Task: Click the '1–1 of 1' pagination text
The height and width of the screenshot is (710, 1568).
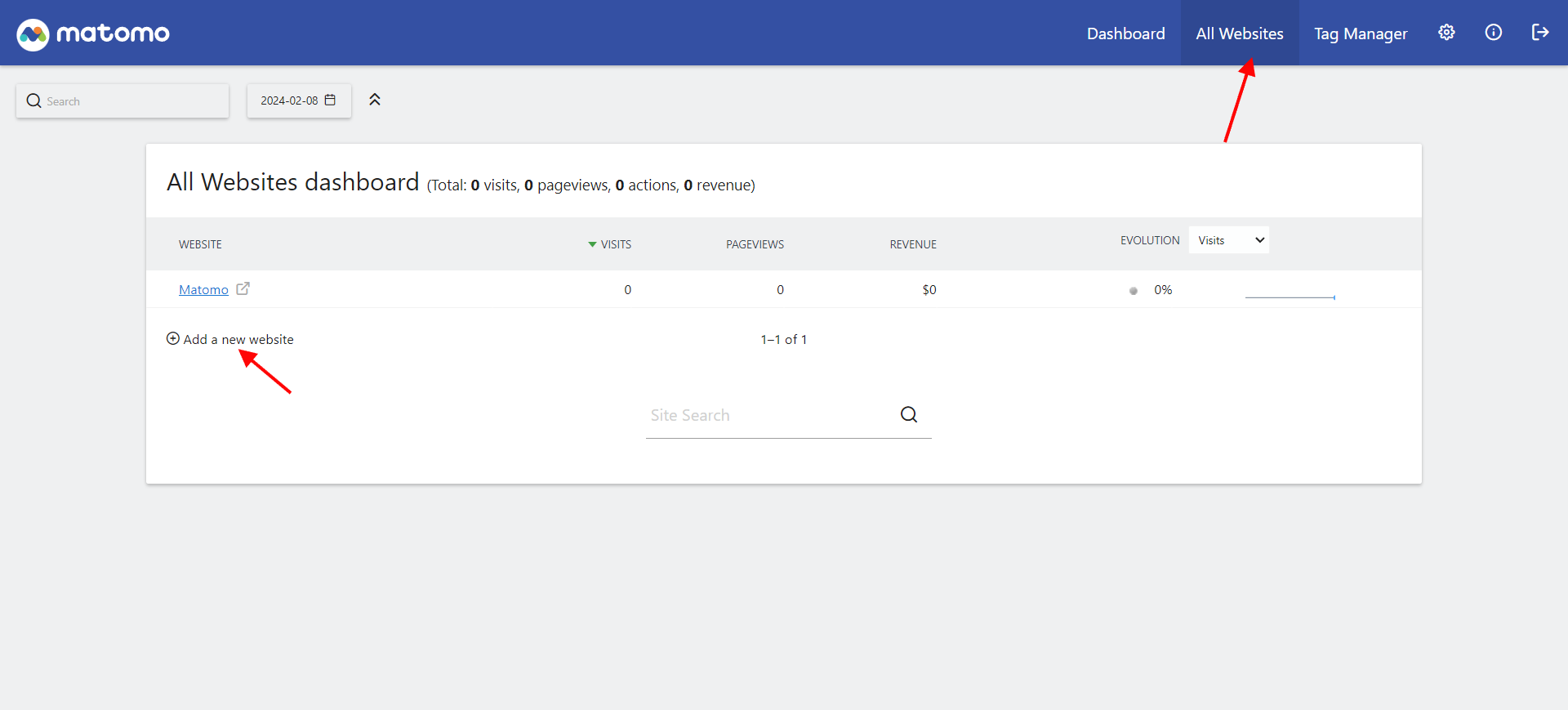Action: (784, 339)
